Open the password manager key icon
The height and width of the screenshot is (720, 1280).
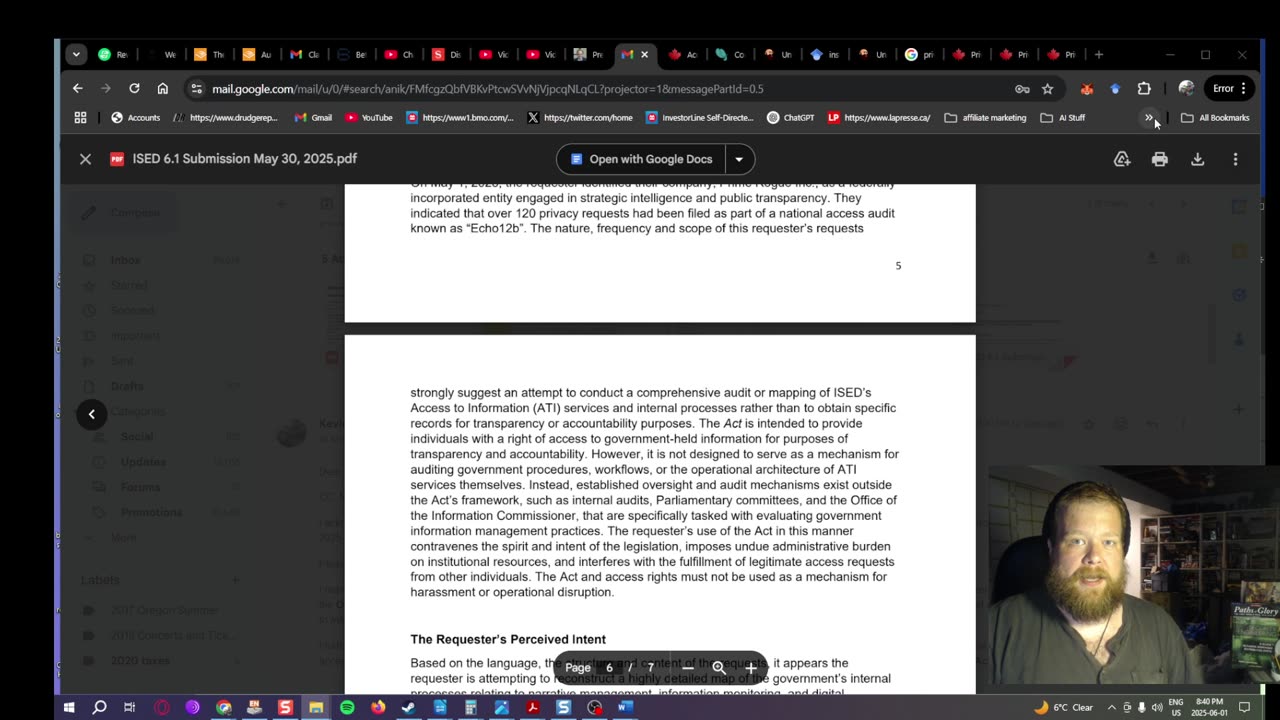coord(1022,89)
